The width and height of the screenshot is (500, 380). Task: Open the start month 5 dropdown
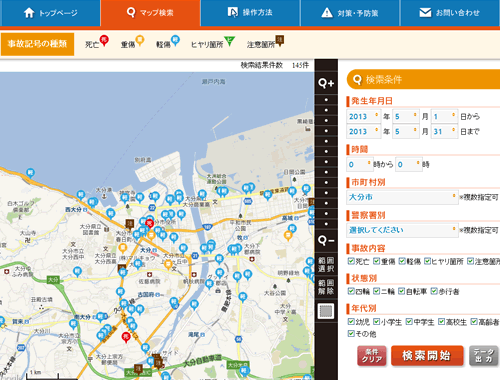click(406, 116)
